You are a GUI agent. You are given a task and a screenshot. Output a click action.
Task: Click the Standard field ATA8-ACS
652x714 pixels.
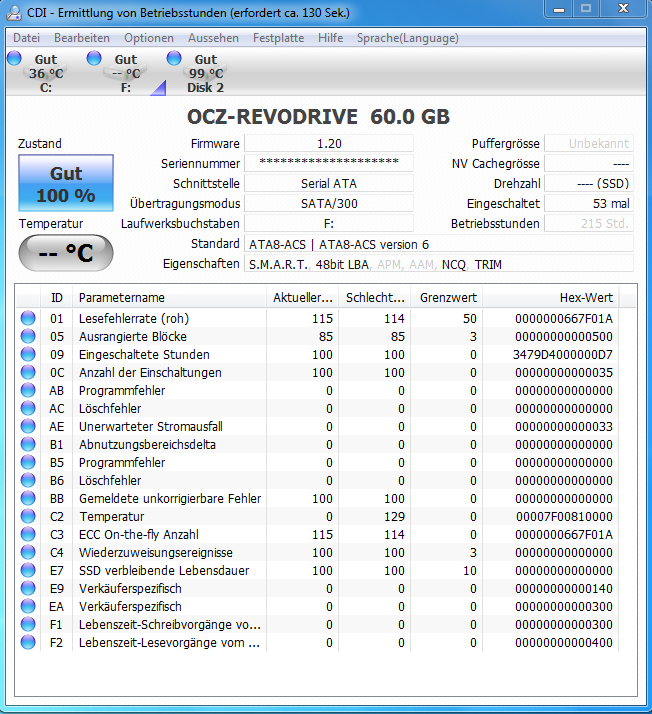point(438,244)
